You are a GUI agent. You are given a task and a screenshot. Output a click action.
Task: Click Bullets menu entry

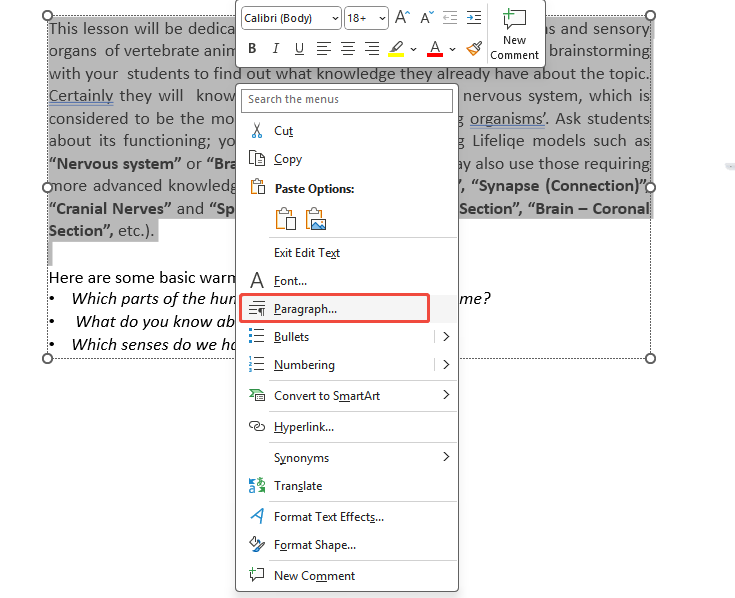pyautogui.click(x=337, y=336)
